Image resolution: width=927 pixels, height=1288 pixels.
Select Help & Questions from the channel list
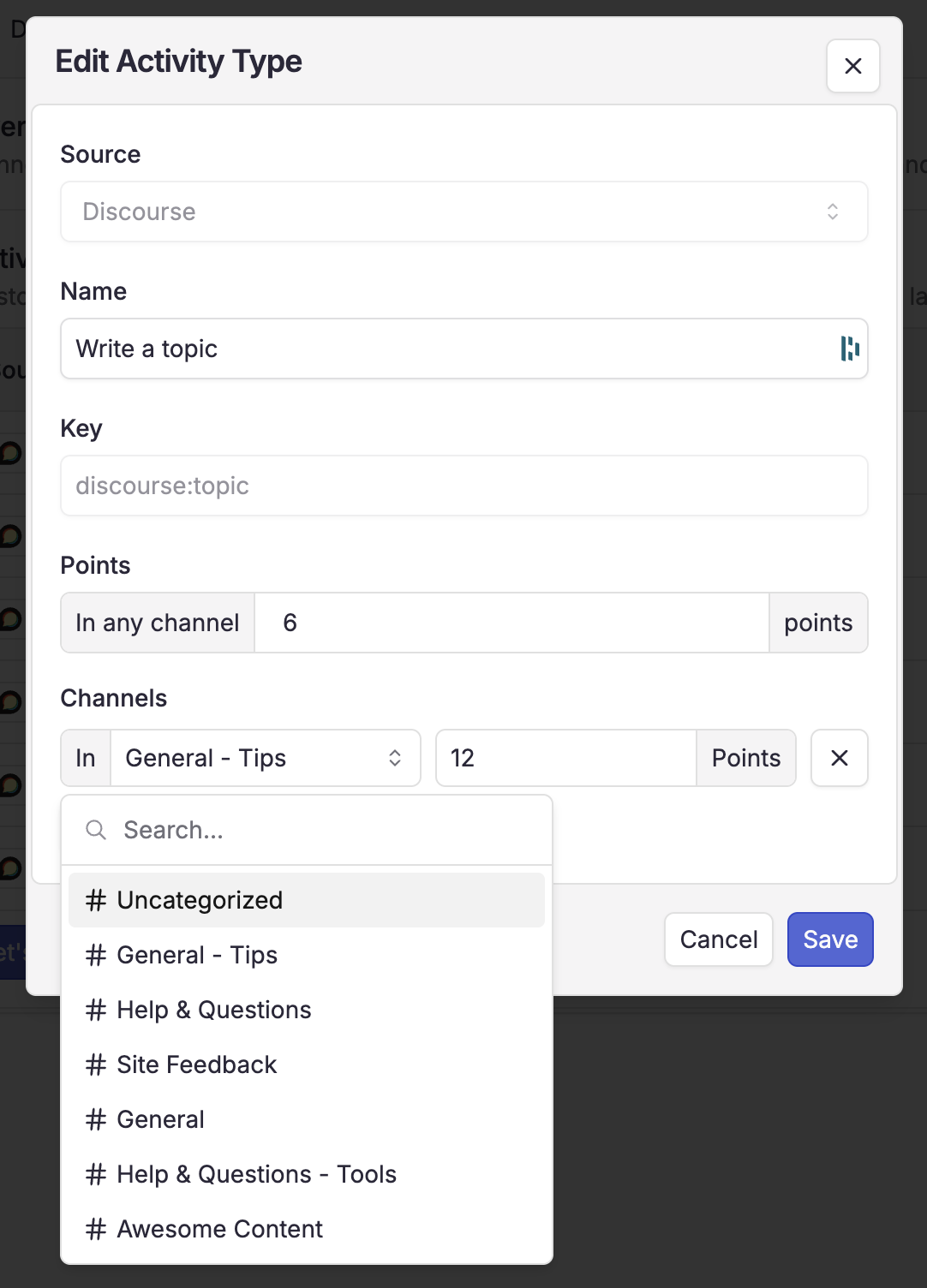(x=307, y=1010)
